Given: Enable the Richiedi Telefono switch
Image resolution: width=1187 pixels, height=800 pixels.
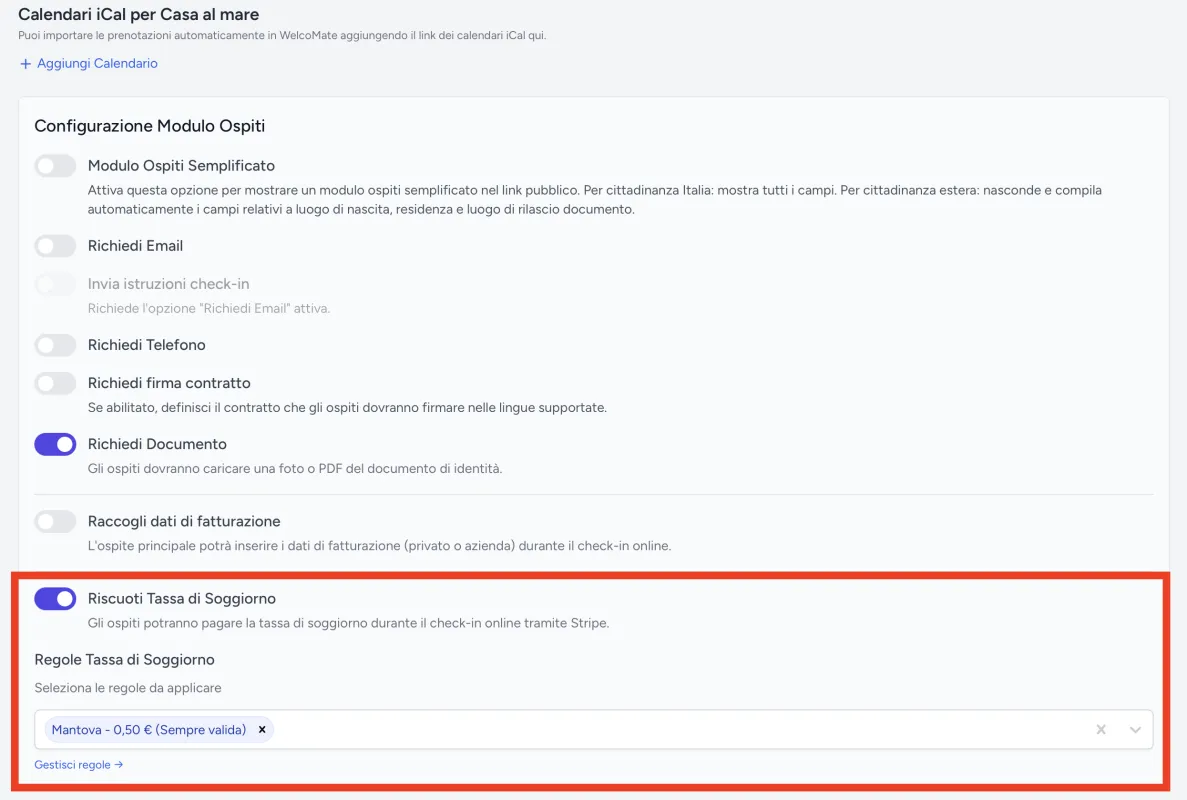Looking at the screenshot, I should coord(55,345).
